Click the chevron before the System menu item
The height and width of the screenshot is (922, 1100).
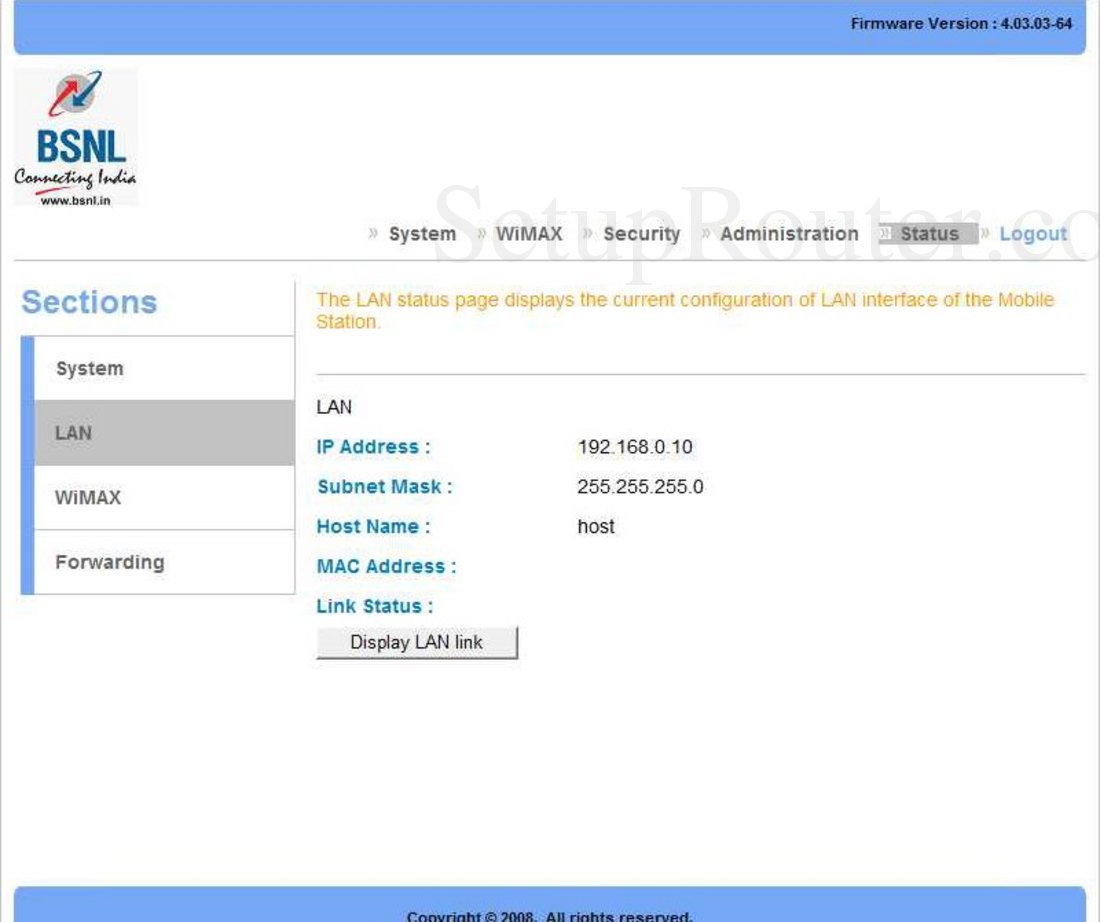click(376, 233)
